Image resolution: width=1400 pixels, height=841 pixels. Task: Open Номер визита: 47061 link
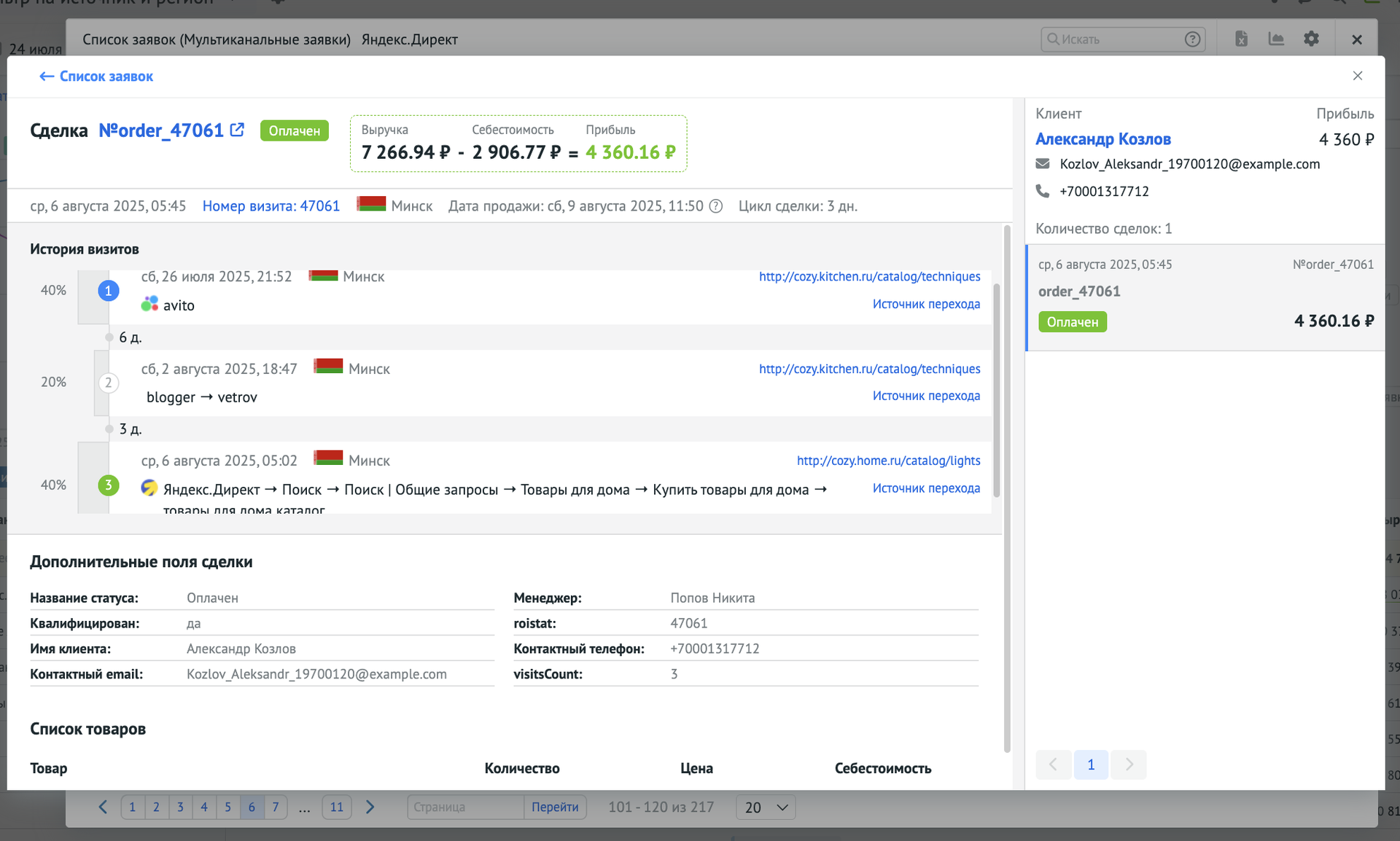(x=271, y=206)
